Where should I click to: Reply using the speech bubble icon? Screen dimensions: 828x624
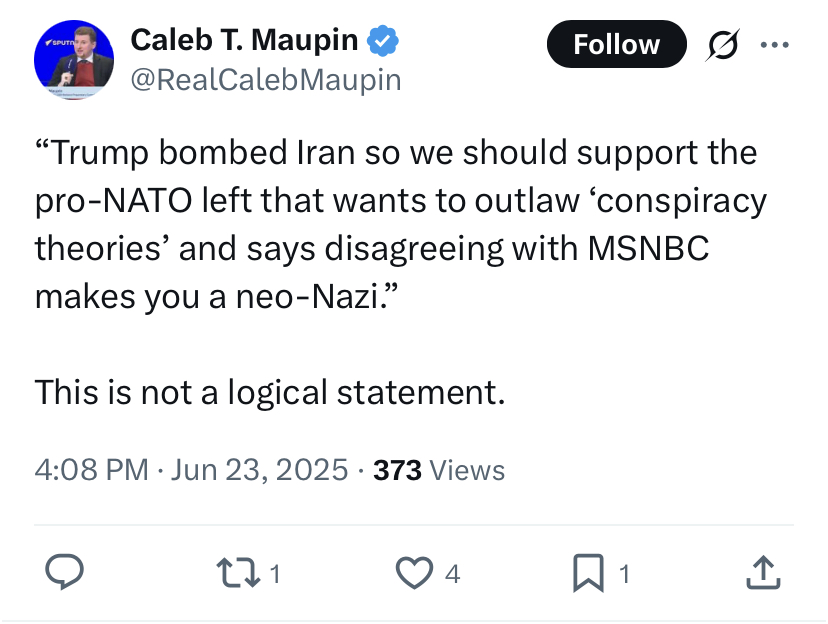(65, 572)
